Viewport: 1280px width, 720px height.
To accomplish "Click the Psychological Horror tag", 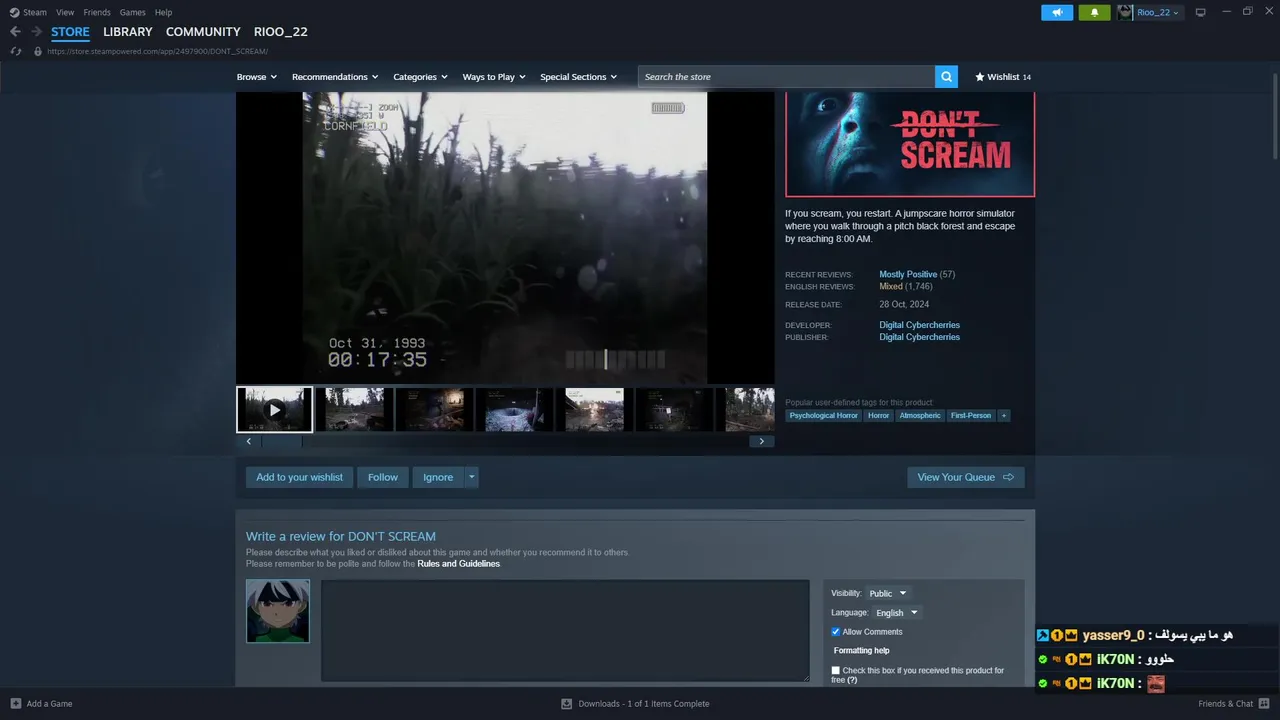I will (823, 415).
